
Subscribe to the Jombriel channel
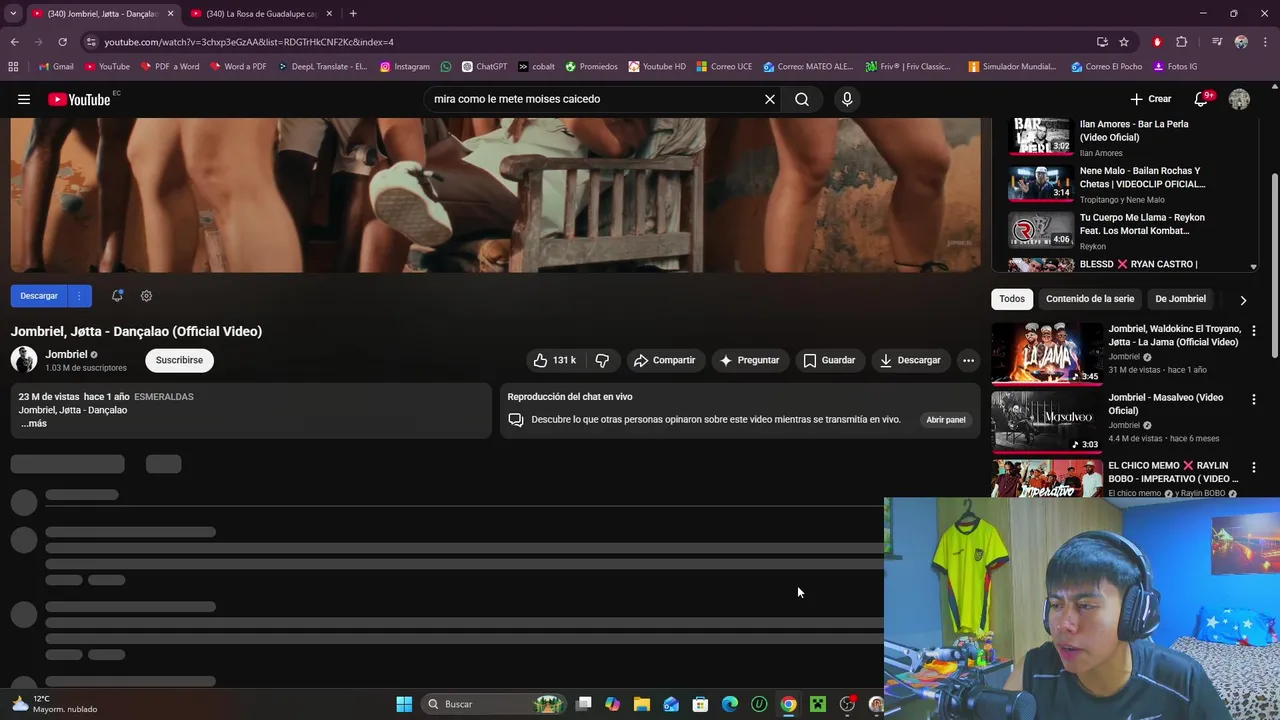click(x=179, y=360)
